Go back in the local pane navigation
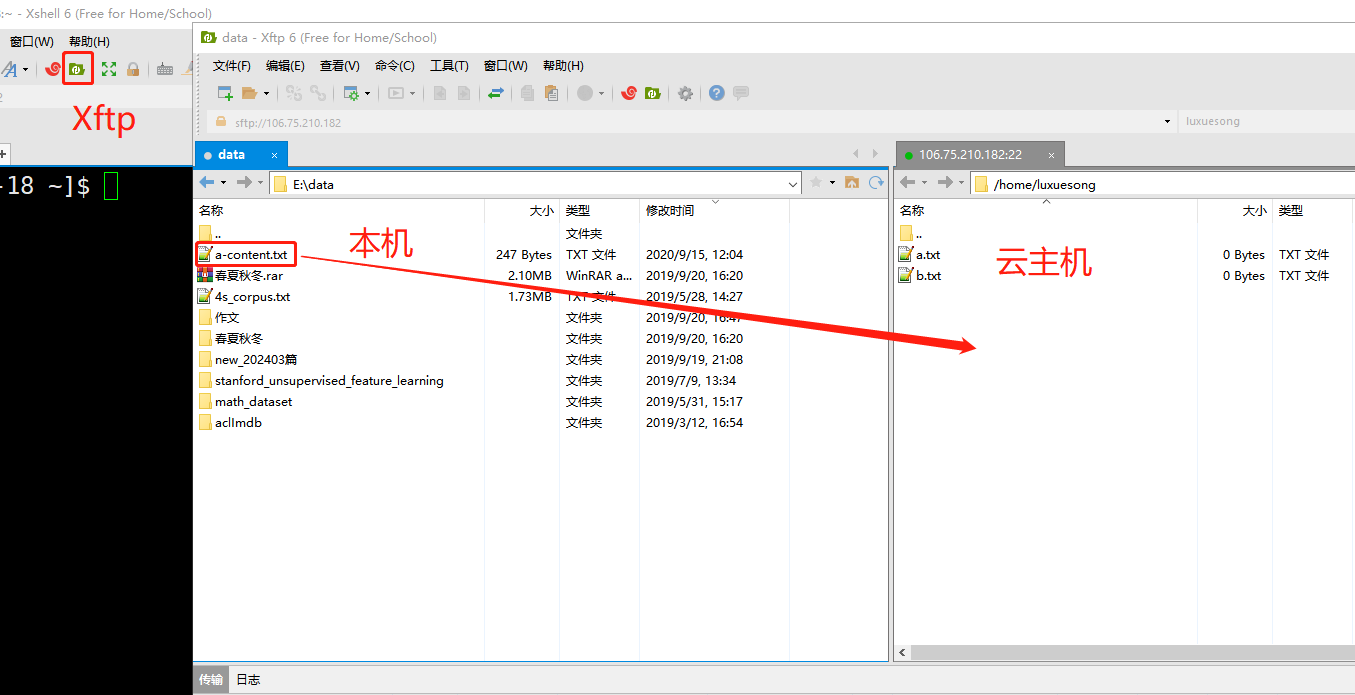Image resolution: width=1355 pixels, height=695 pixels. pos(207,183)
